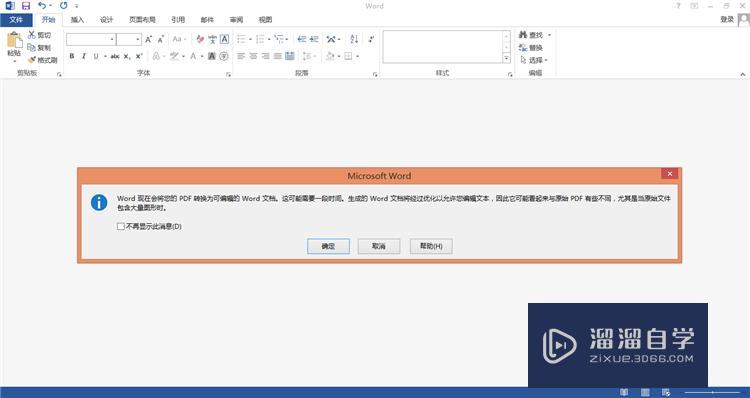Open the Find (查找) dropdown arrow
The width and height of the screenshot is (750, 398).
(549, 35)
